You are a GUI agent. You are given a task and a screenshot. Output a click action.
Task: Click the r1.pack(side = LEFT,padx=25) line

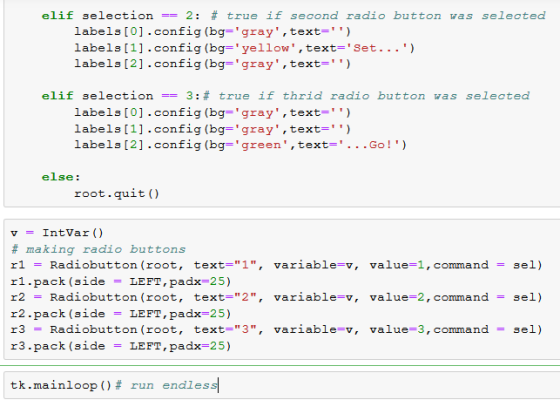point(121,281)
